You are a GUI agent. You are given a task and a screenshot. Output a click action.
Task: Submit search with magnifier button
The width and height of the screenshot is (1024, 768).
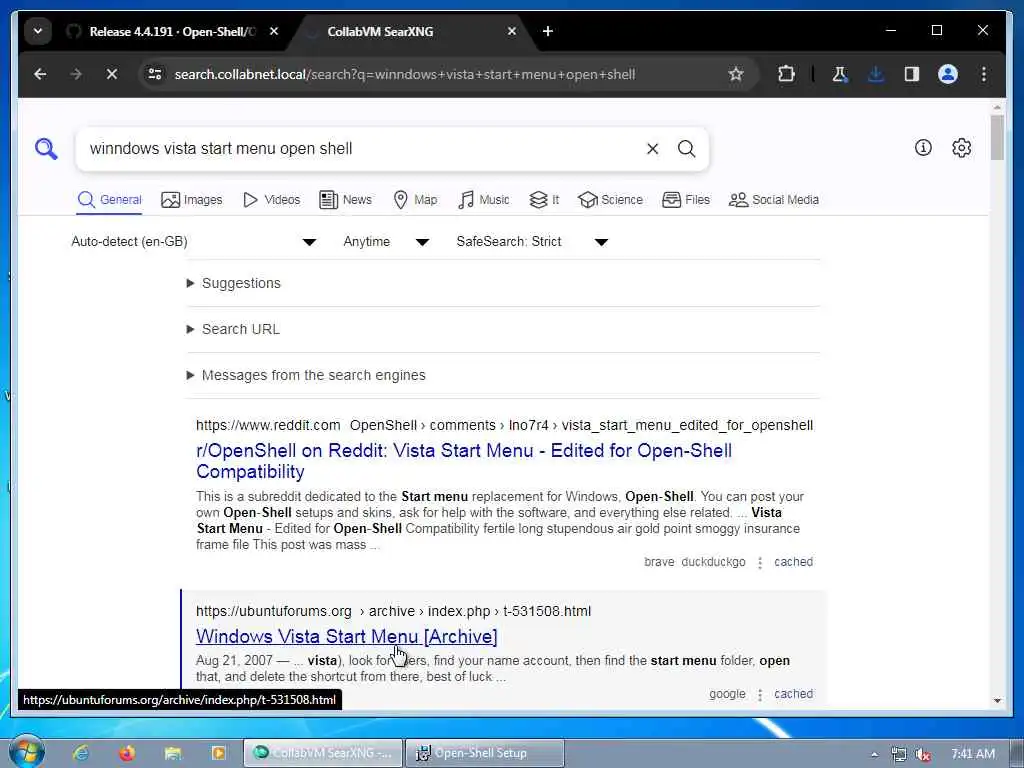[686, 149]
